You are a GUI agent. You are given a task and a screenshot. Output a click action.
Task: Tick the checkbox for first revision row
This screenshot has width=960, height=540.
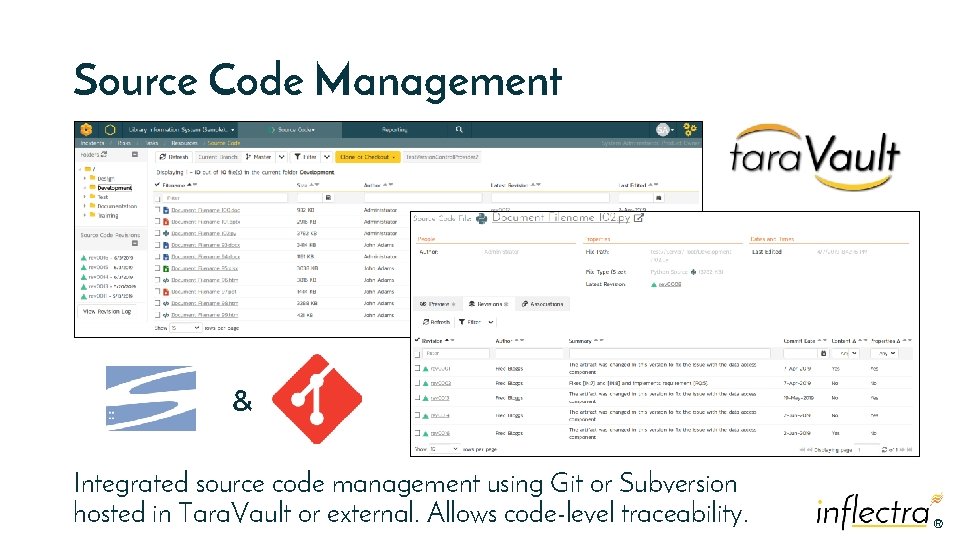[x=418, y=369]
